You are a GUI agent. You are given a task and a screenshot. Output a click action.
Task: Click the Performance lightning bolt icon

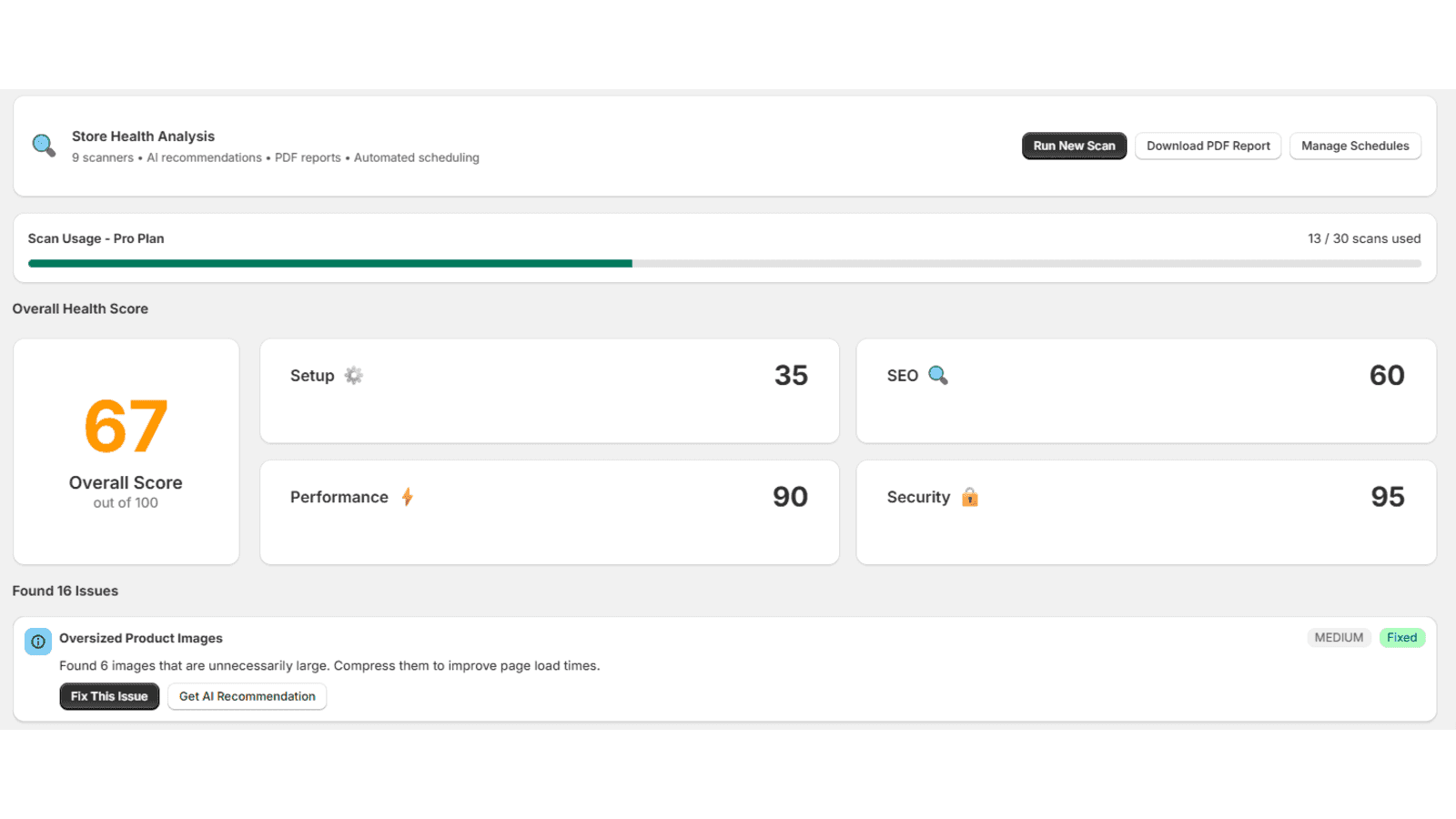click(407, 497)
